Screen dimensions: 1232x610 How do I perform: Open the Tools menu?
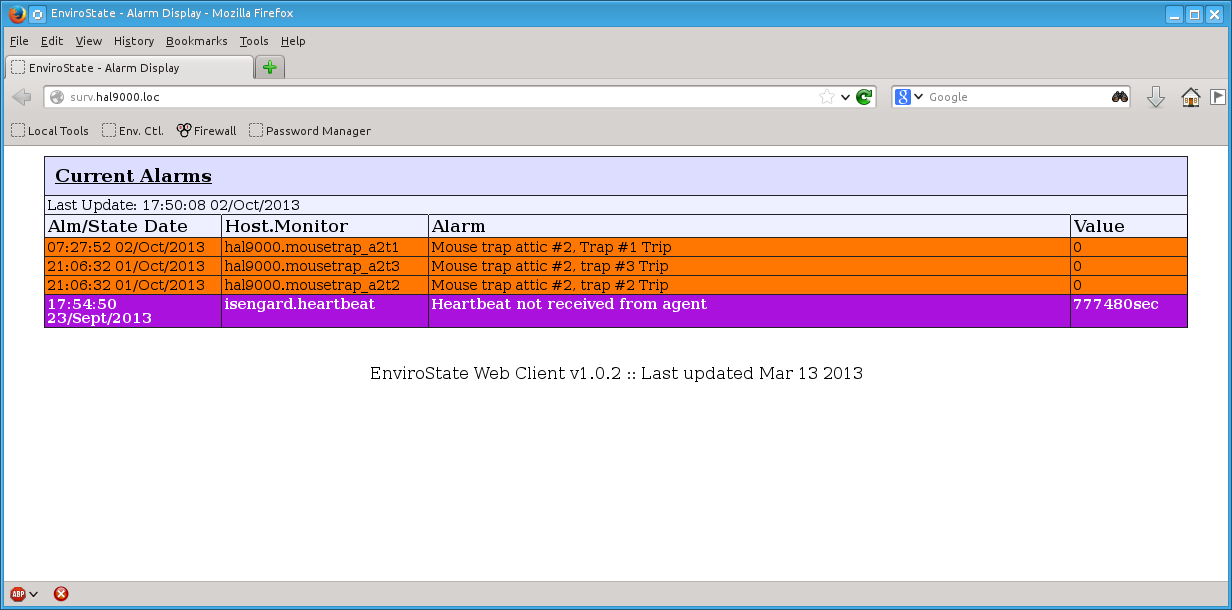(x=254, y=41)
